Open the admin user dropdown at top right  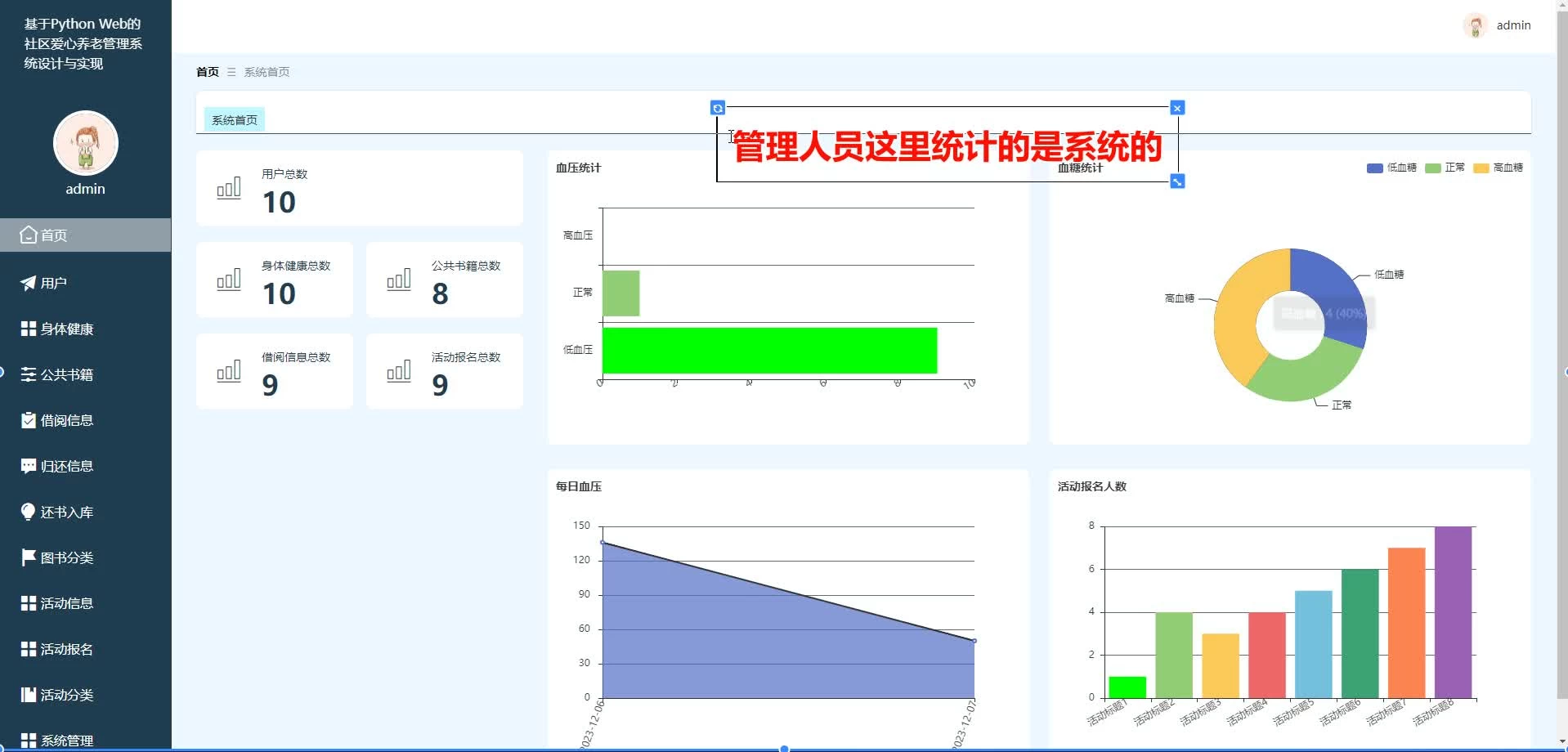point(1497,25)
